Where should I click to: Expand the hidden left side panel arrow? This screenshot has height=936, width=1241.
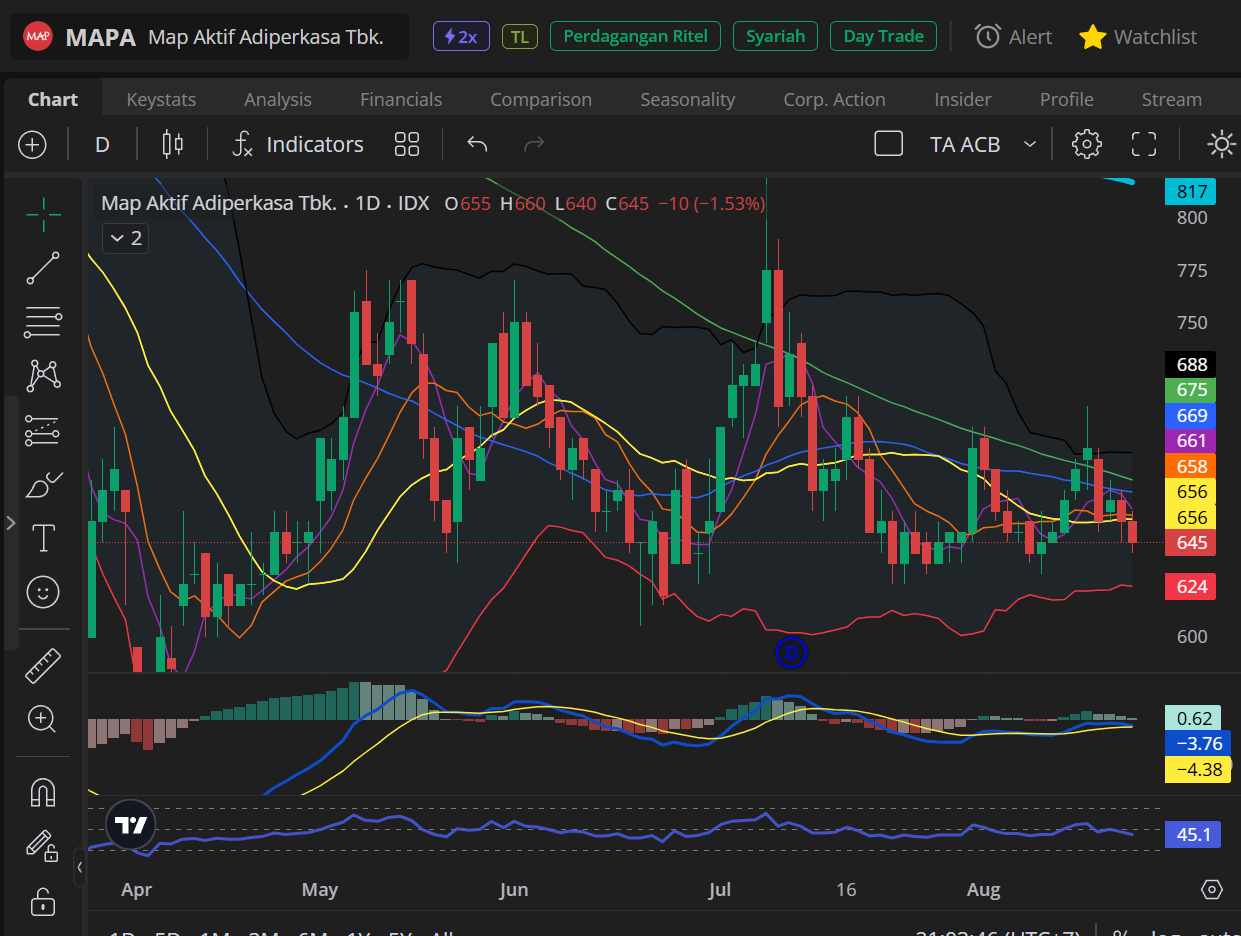click(x=11, y=523)
